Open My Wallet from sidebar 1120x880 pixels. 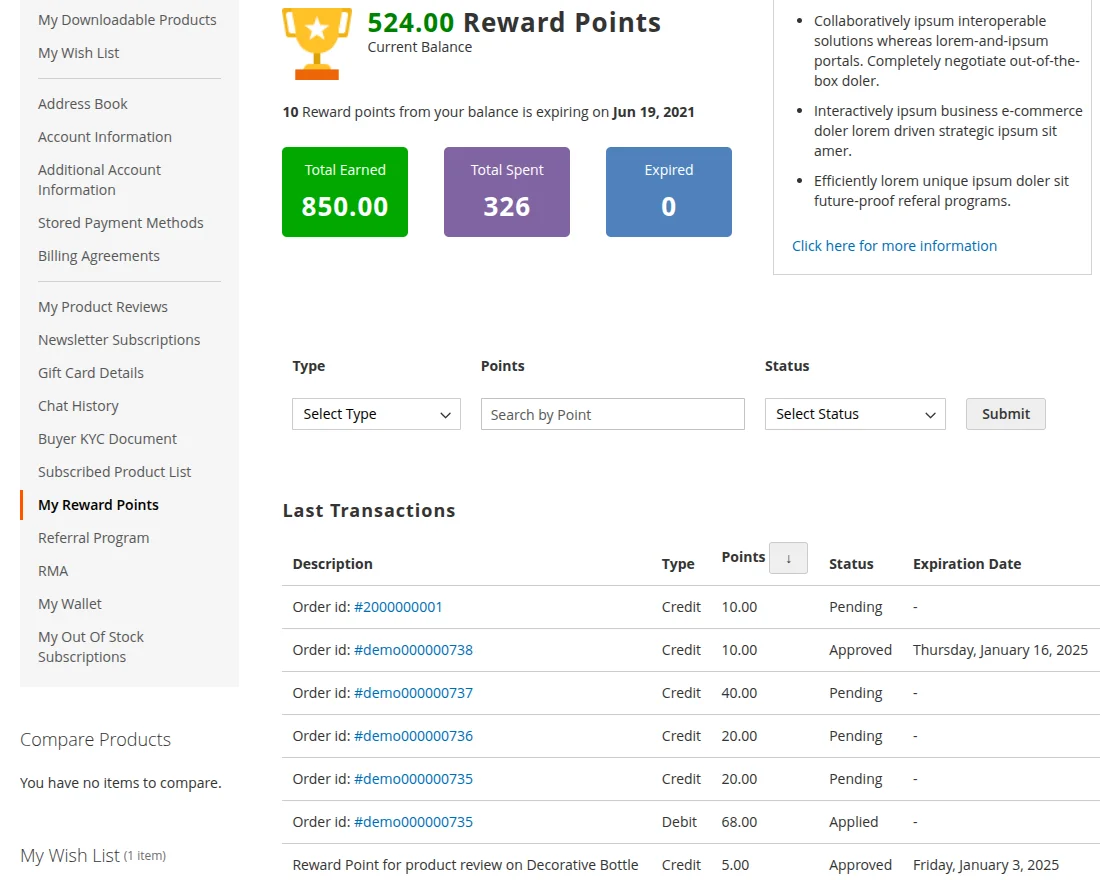[69, 603]
